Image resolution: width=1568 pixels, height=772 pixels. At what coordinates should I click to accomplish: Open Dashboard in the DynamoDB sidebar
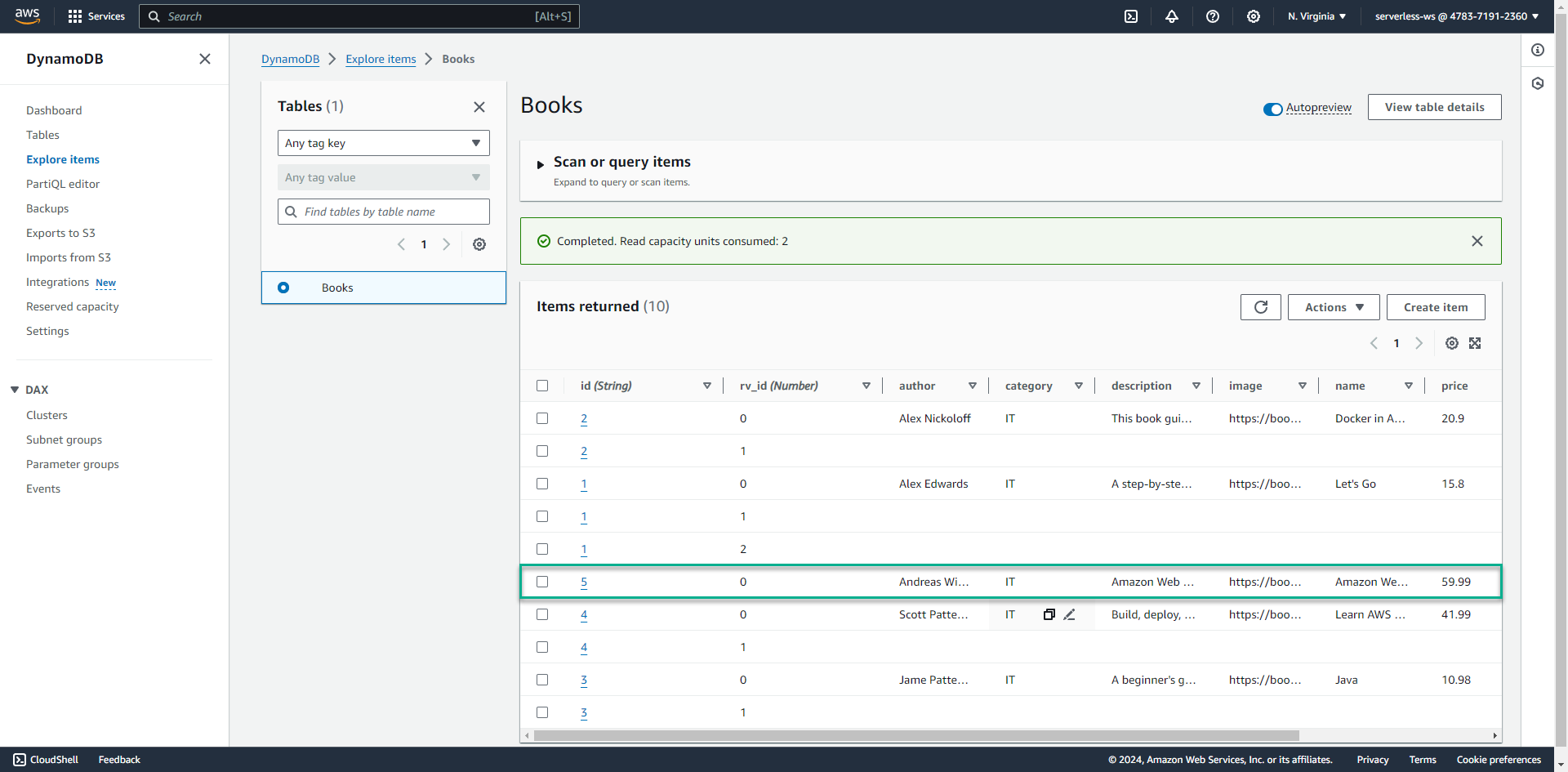(x=54, y=110)
